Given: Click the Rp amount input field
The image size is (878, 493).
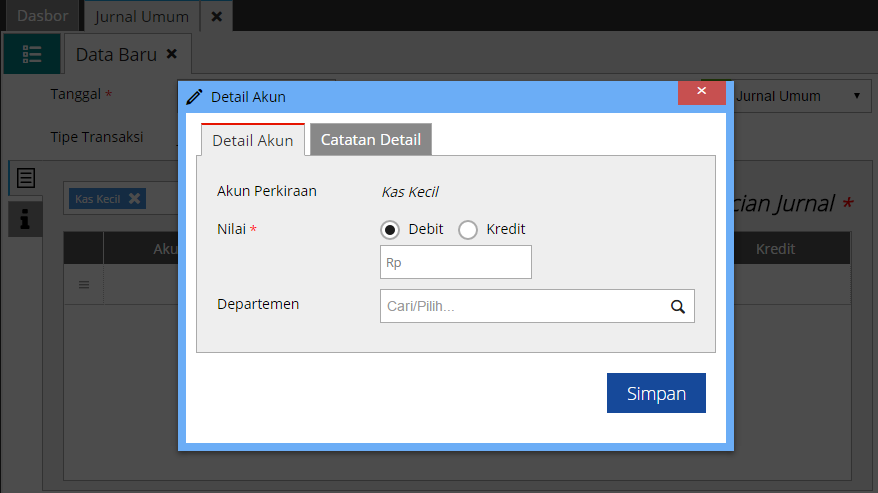Looking at the screenshot, I should [455, 262].
